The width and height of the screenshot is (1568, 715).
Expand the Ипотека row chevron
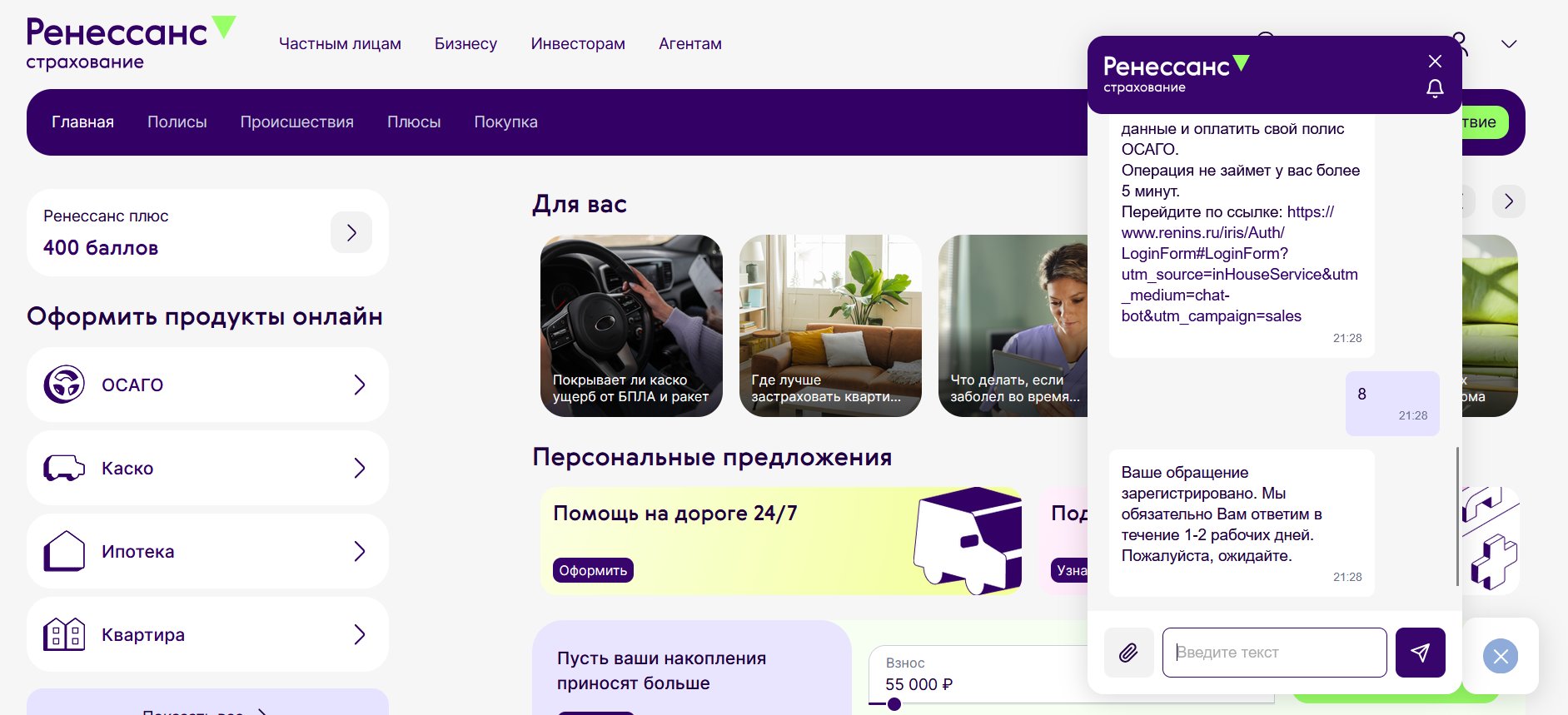click(360, 551)
